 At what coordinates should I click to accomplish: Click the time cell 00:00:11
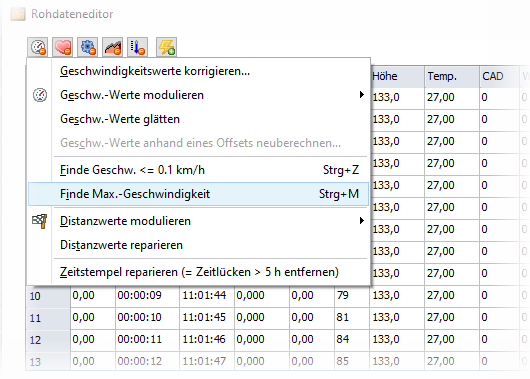click(147, 340)
